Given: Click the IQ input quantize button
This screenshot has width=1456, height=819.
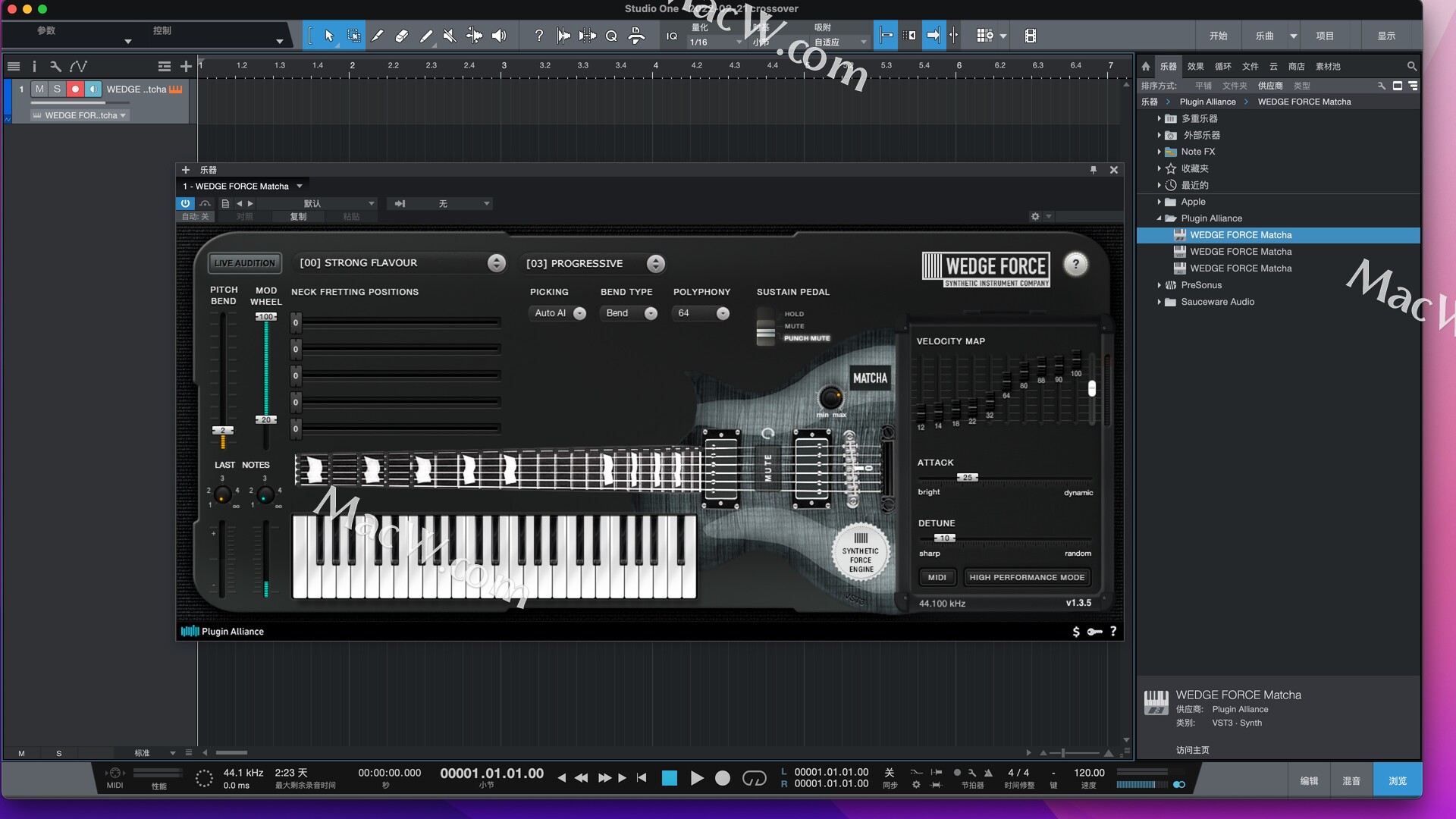Looking at the screenshot, I should pos(671,36).
